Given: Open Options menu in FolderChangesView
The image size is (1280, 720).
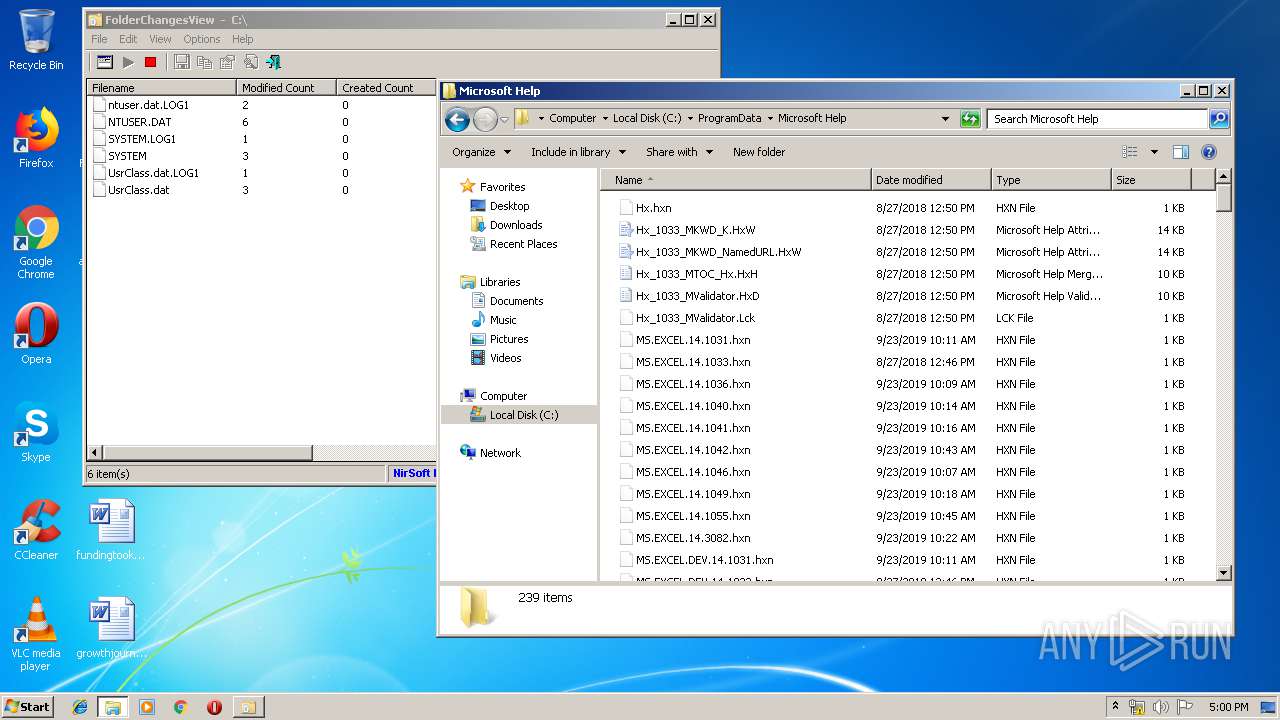Looking at the screenshot, I should pos(201,39).
